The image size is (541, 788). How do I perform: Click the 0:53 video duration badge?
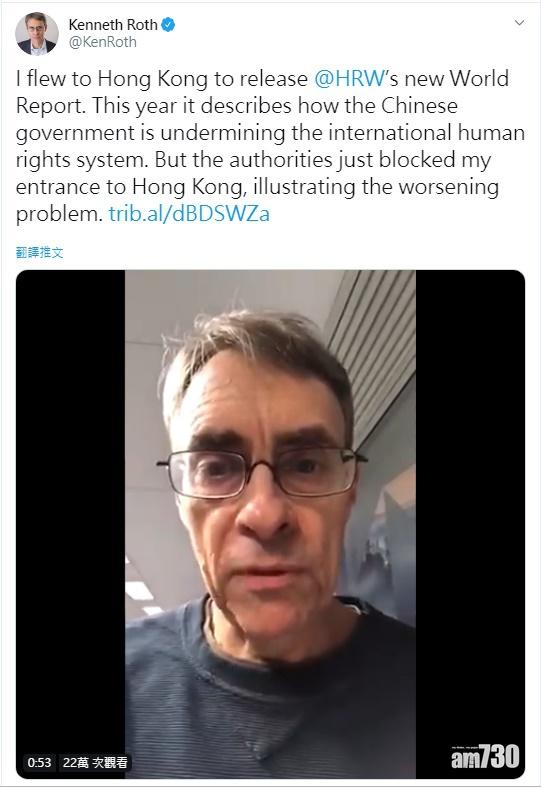click(39, 762)
